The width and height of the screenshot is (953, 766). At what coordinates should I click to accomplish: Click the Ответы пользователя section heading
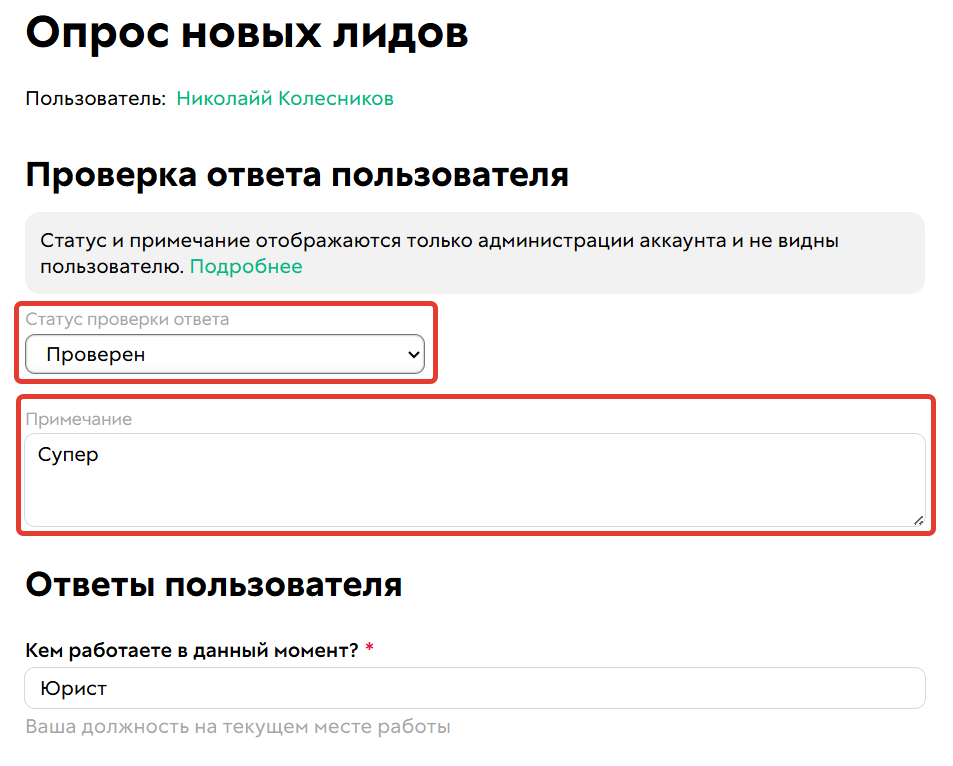tap(213, 585)
